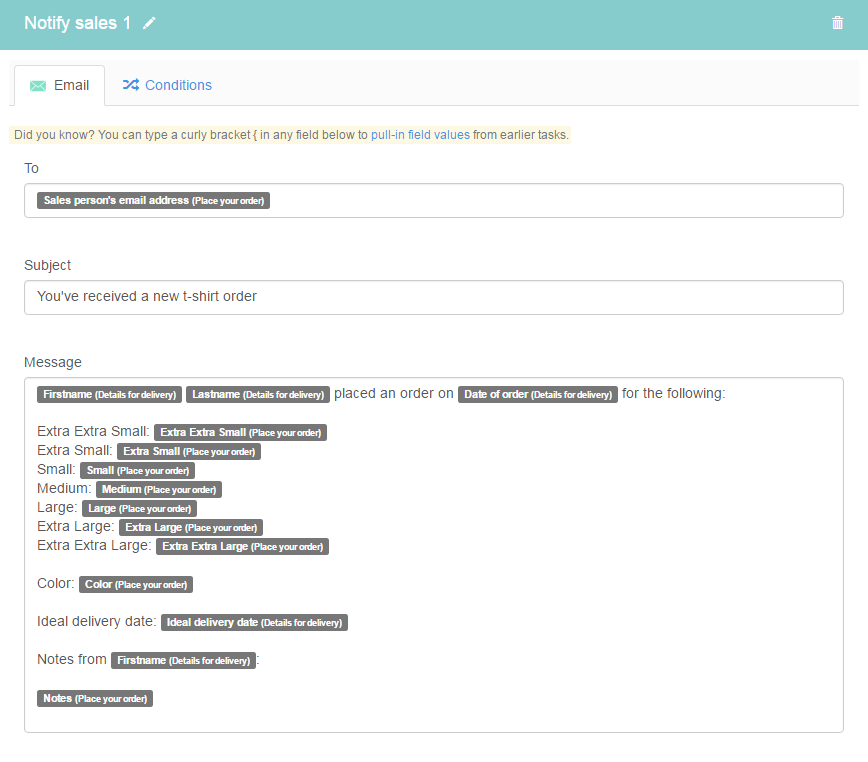
Task: Click the Extra Extra Large field tag
Action: (242, 546)
